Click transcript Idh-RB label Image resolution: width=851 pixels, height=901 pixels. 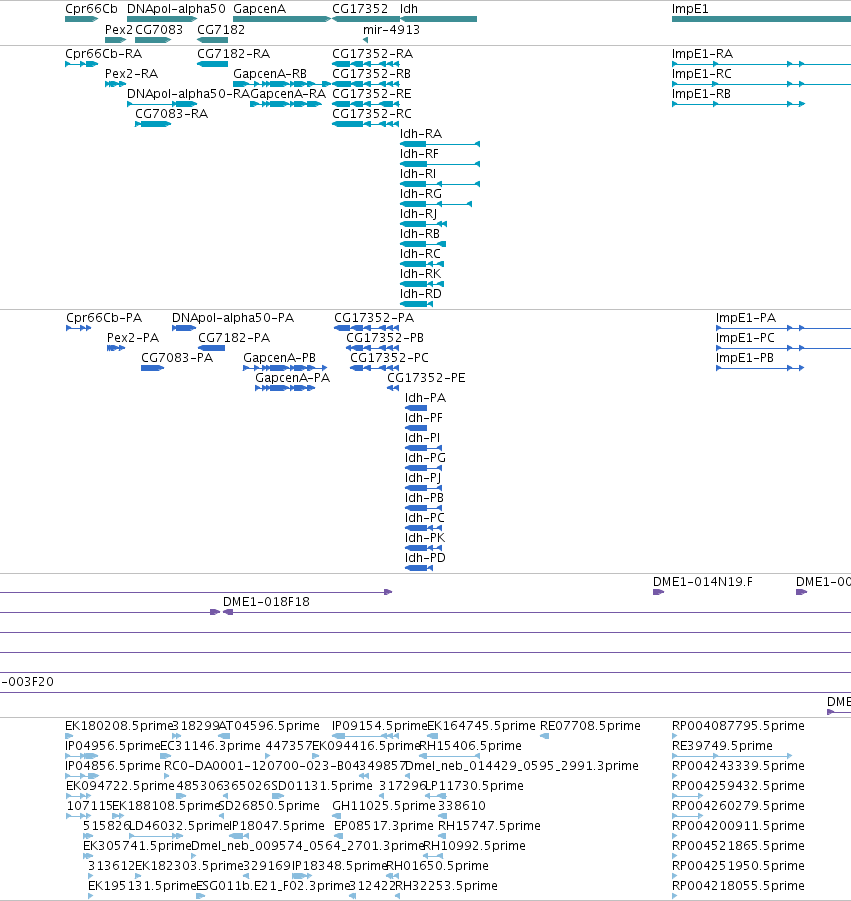point(419,233)
